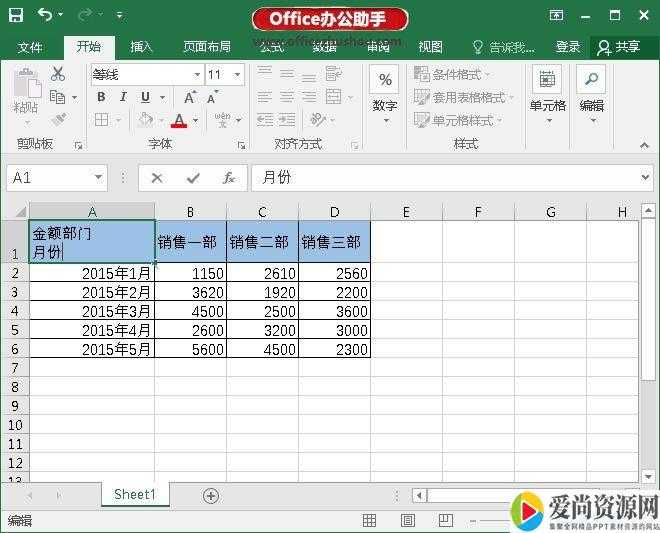The image size is (660, 533).
Task: Switch to Page Layout view icon
Action: (x=407, y=521)
